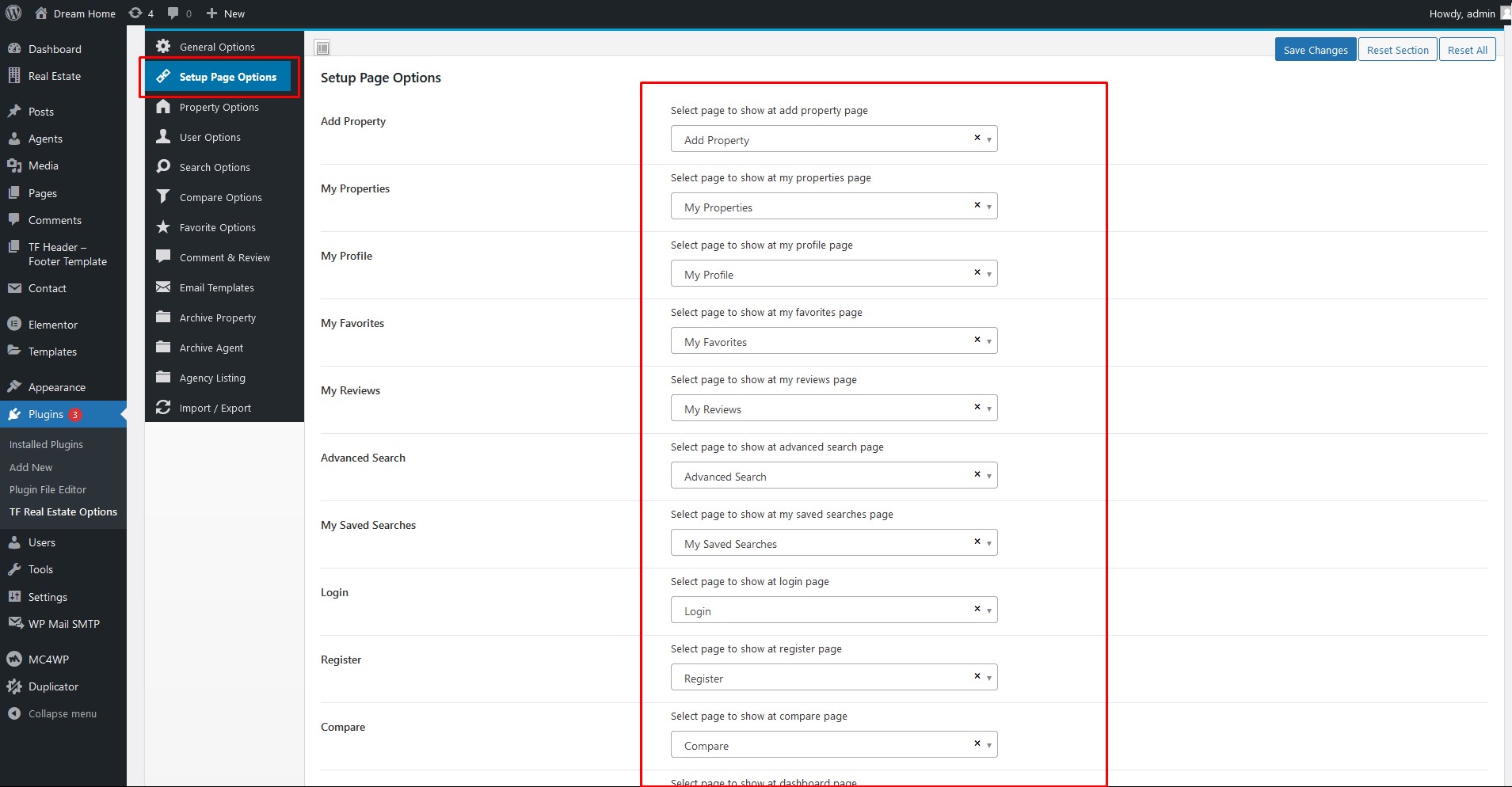Image resolution: width=1512 pixels, height=787 pixels.
Task: Click the WP Mail SMTP envelope icon
Action: 15,623
